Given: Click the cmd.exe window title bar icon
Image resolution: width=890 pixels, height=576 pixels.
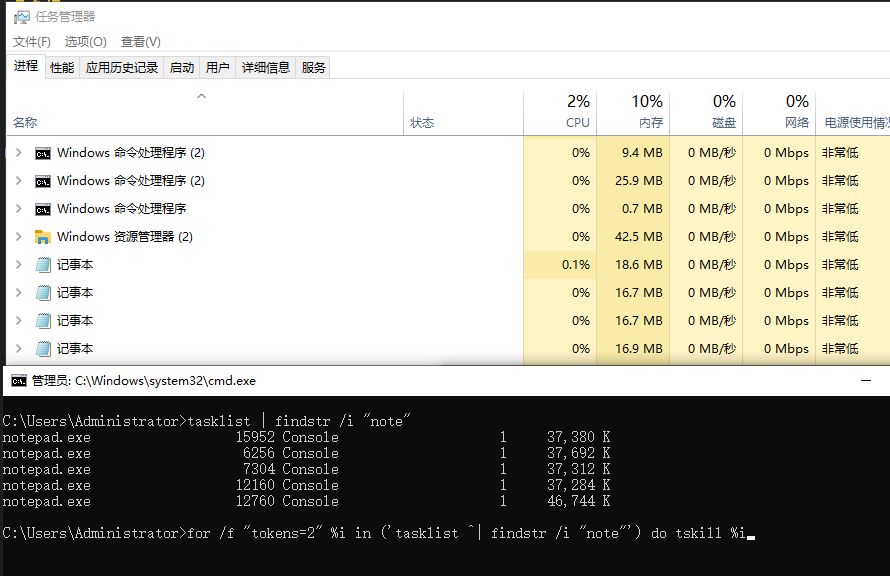Looking at the screenshot, I should coord(19,381).
